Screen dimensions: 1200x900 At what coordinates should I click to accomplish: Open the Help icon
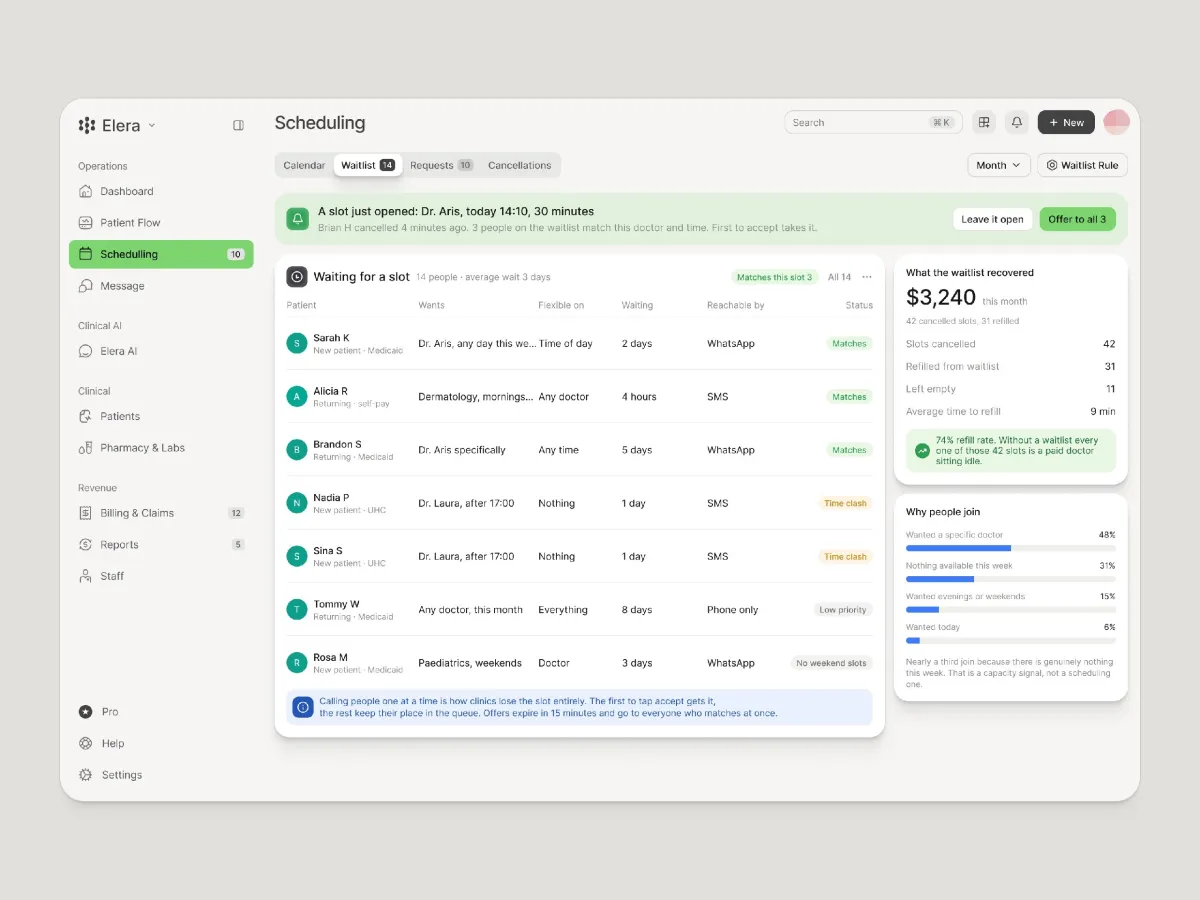coord(86,743)
